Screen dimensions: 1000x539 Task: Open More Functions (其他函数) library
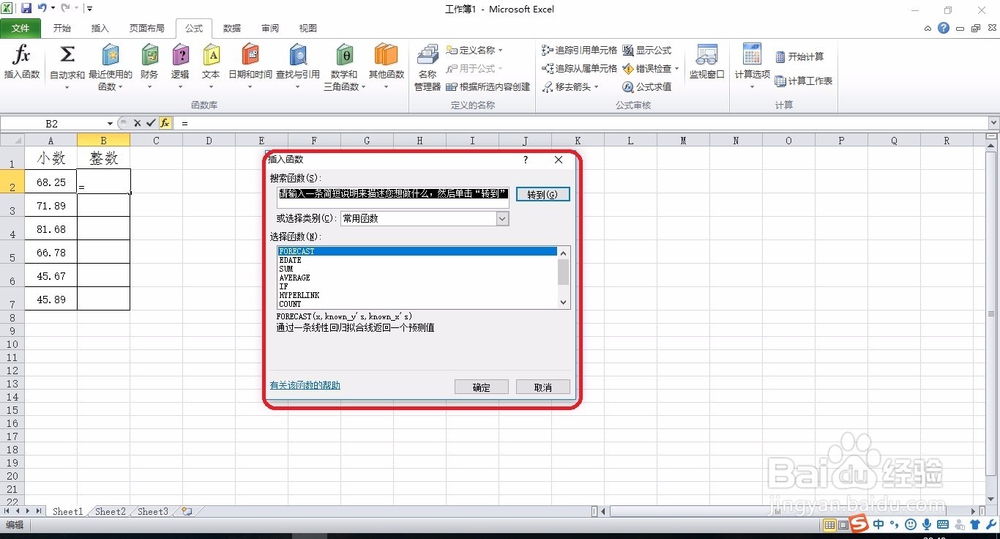click(x=386, y=67)
